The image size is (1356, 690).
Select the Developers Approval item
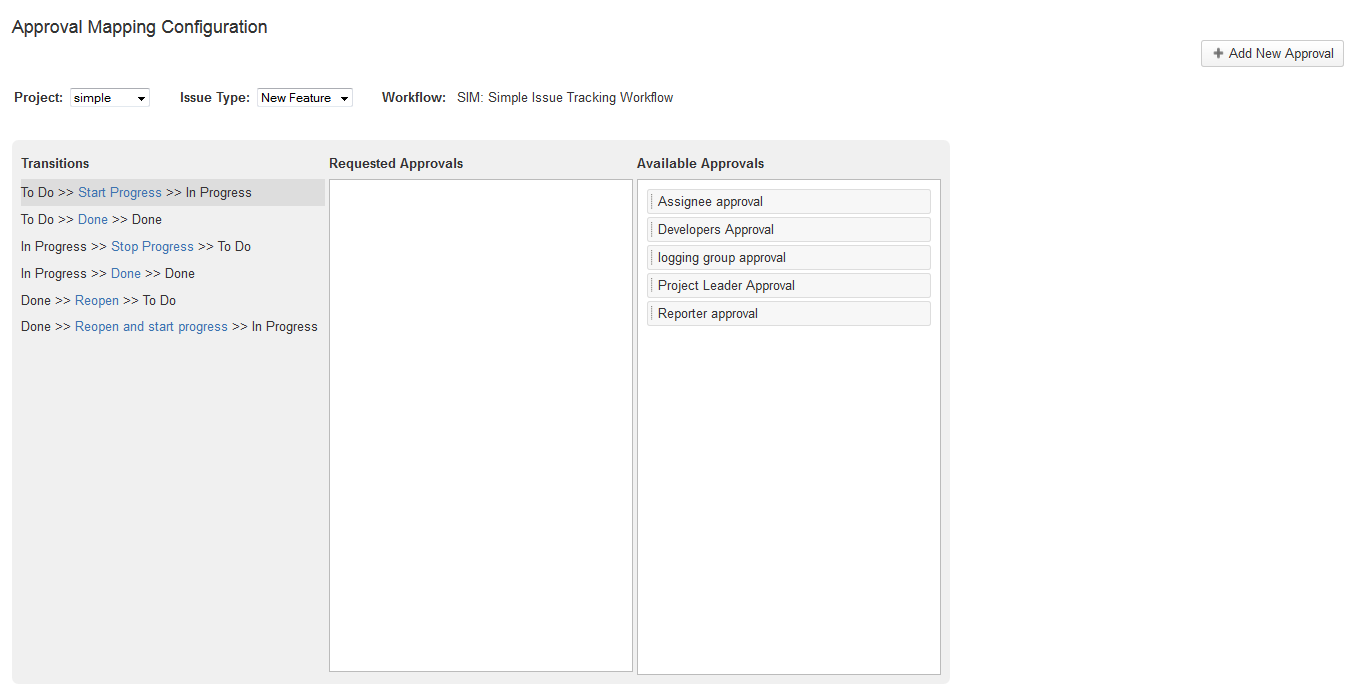[x=789, y=230]
